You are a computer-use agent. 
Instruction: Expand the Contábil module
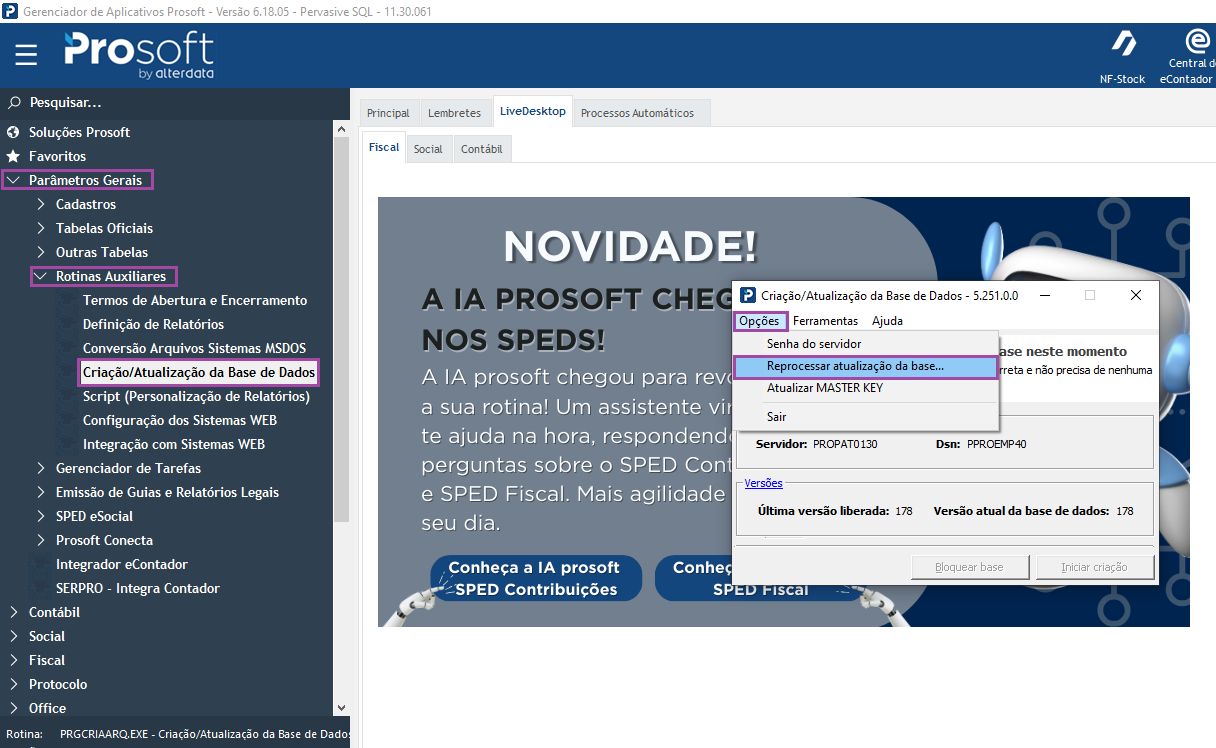point(14,612)
